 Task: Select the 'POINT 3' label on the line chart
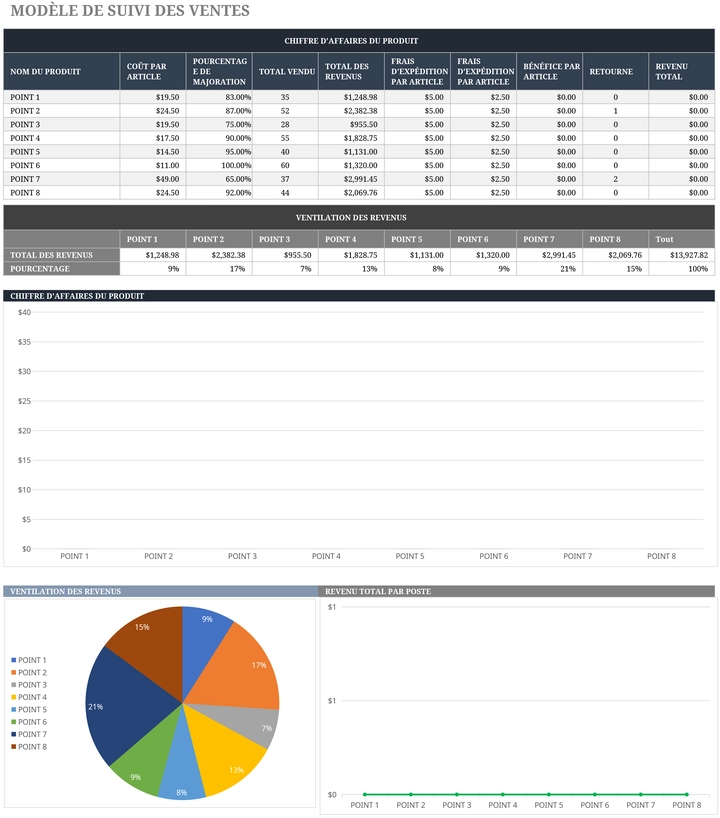457,805
